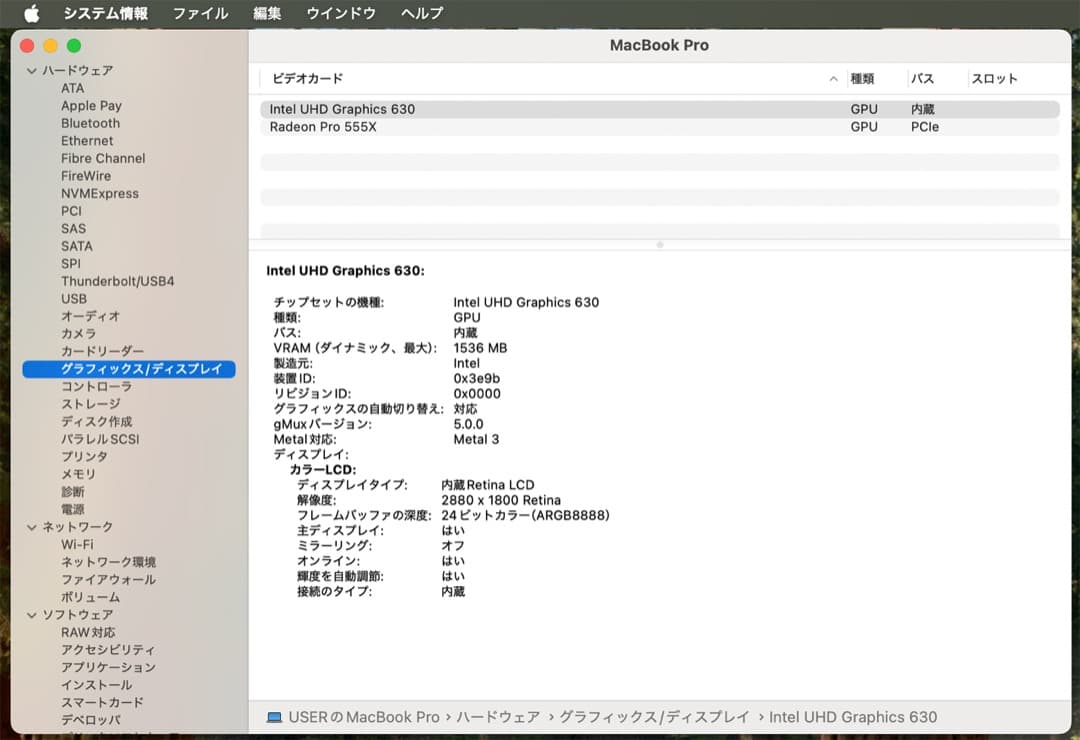Select 電源 in the sidebar
This screenshot has width=1080, height=740.
(x=72, y=509)
